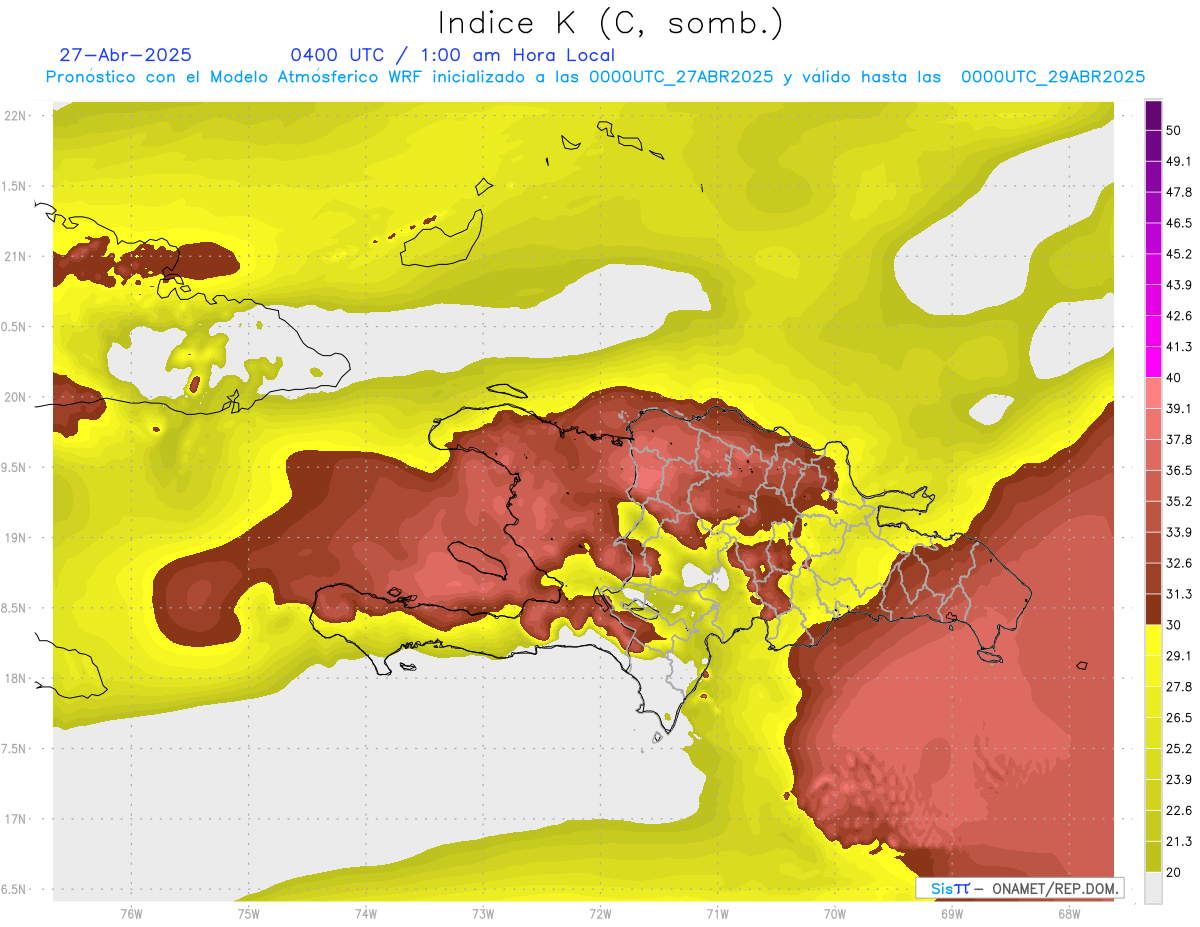Click the legend value '50'

tap(1174, 130)
